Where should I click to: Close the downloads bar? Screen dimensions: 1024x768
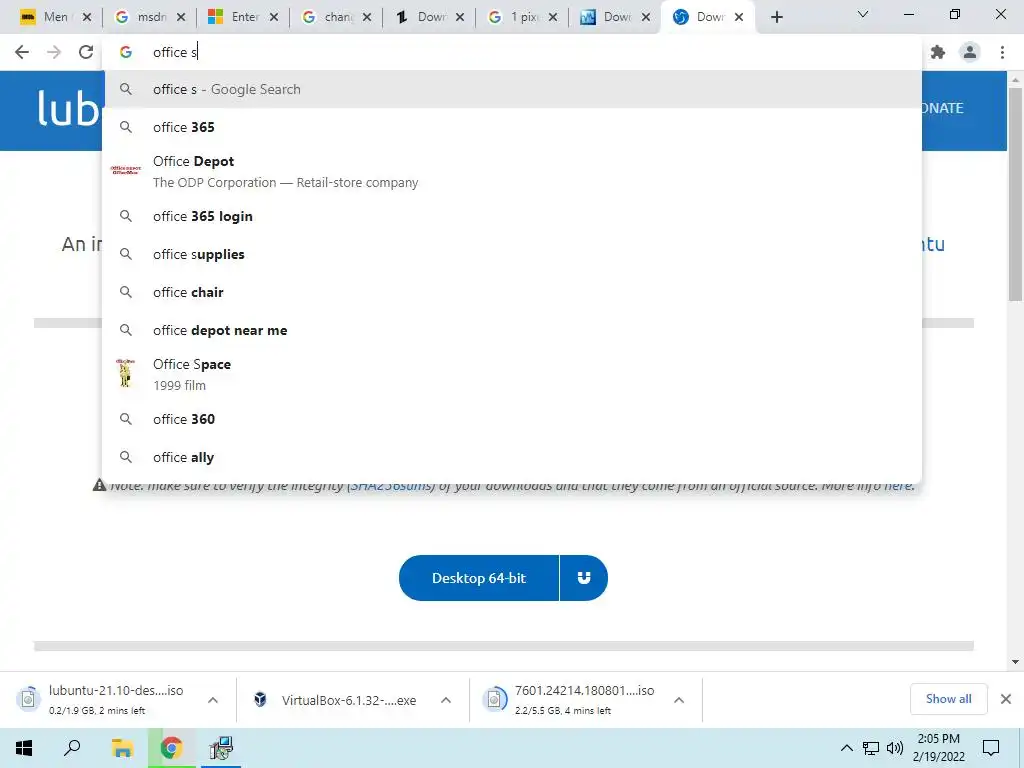(x=1006, y=699)
